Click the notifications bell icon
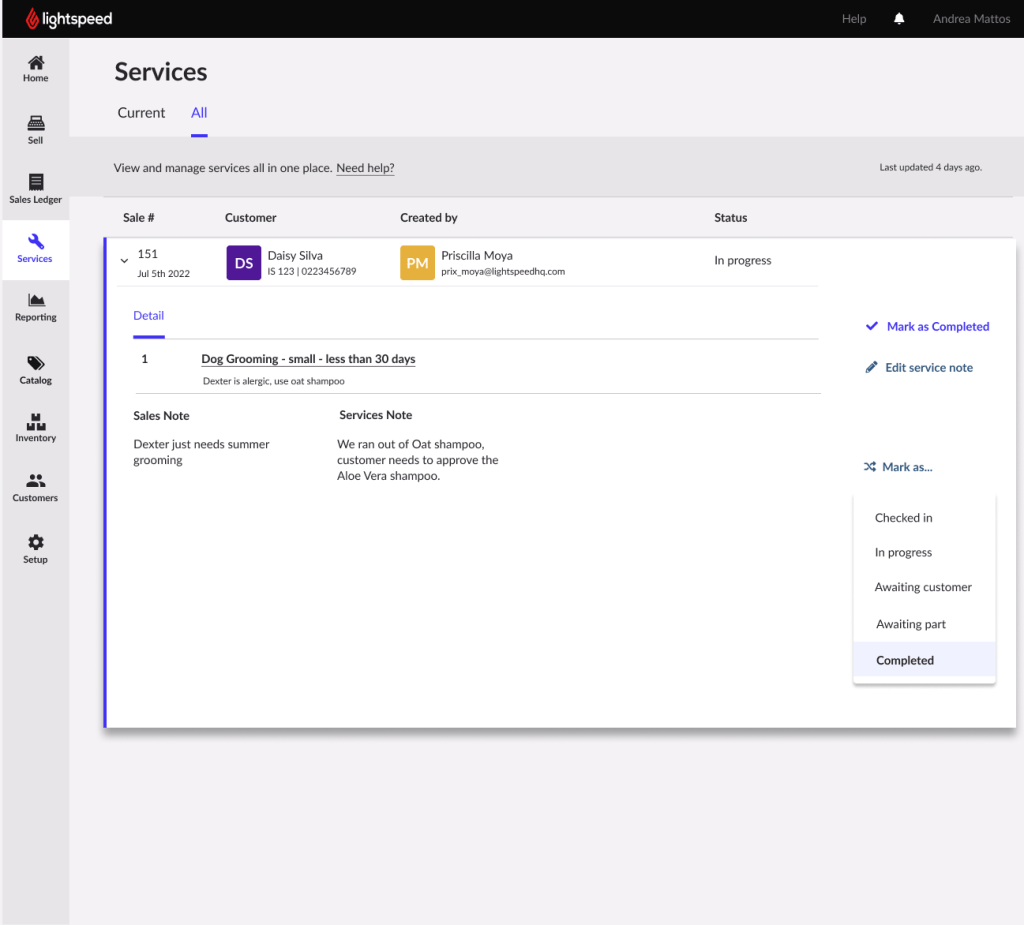The height and width of the screenshot is (925, 1024). click(899, 19)
